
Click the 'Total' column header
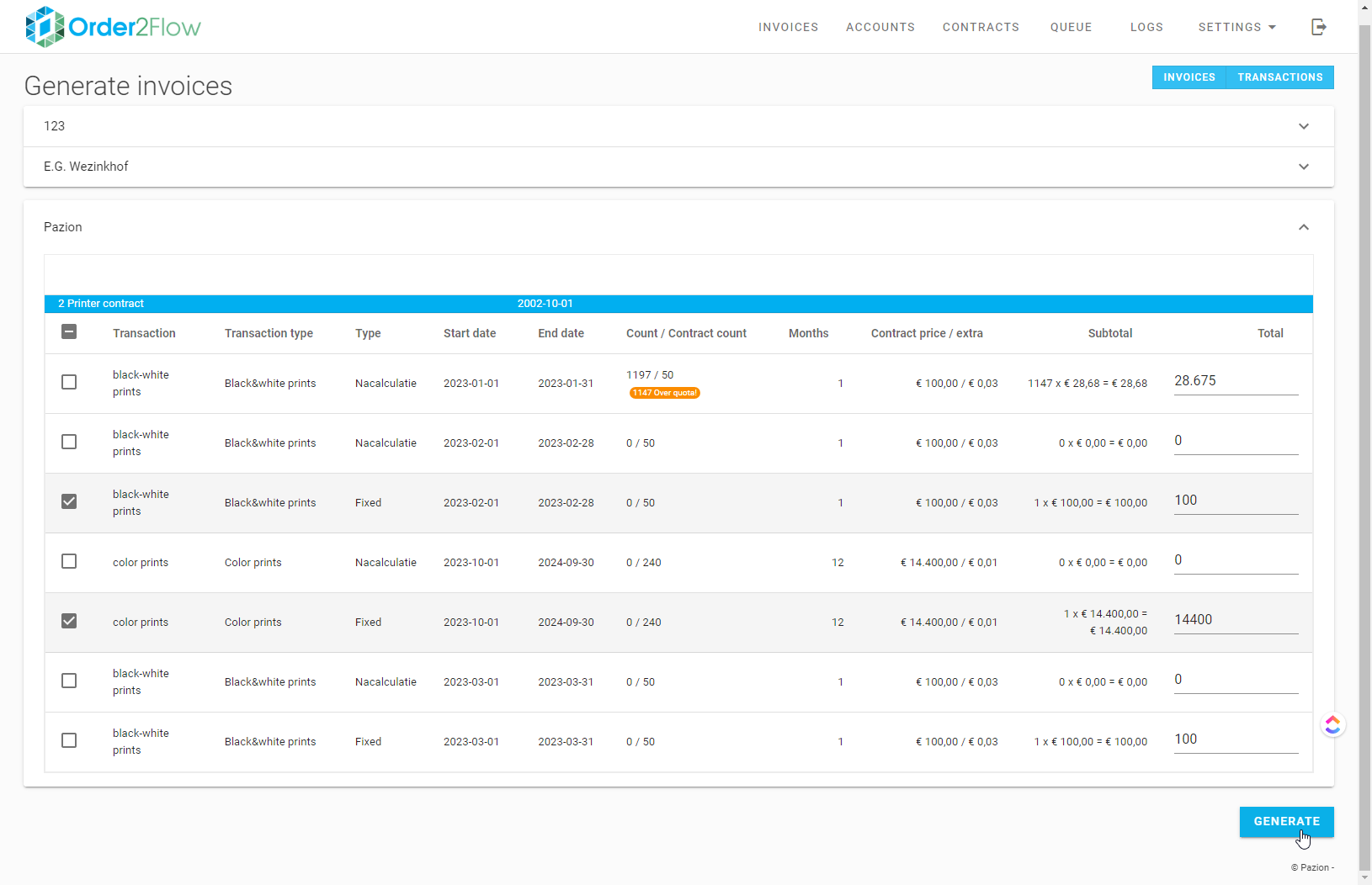click(1270, 333)
